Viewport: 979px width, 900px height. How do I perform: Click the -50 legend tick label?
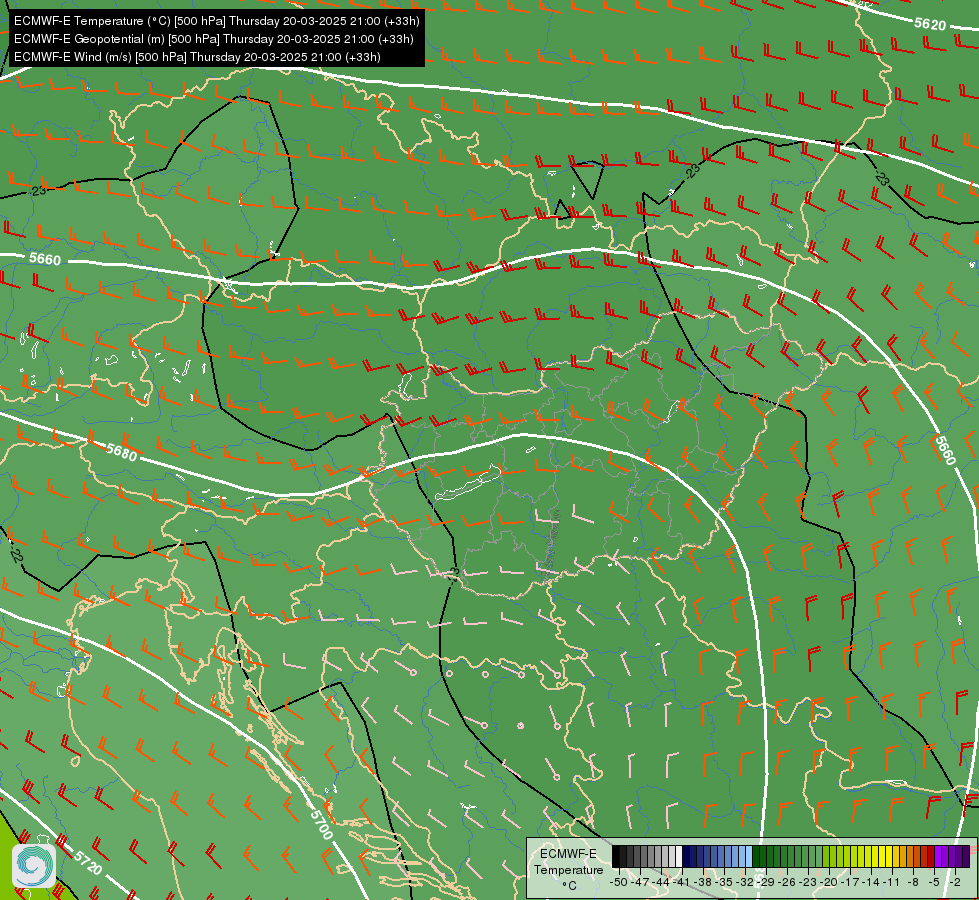[x=619, y=882]
